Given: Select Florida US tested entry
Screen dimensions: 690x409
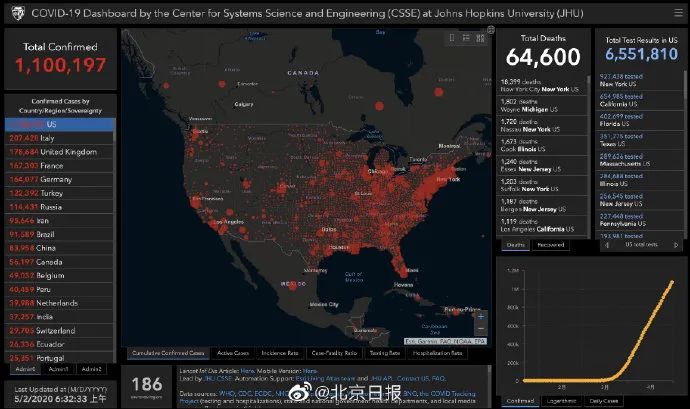Looking at the screenshot, I should 640,120.
